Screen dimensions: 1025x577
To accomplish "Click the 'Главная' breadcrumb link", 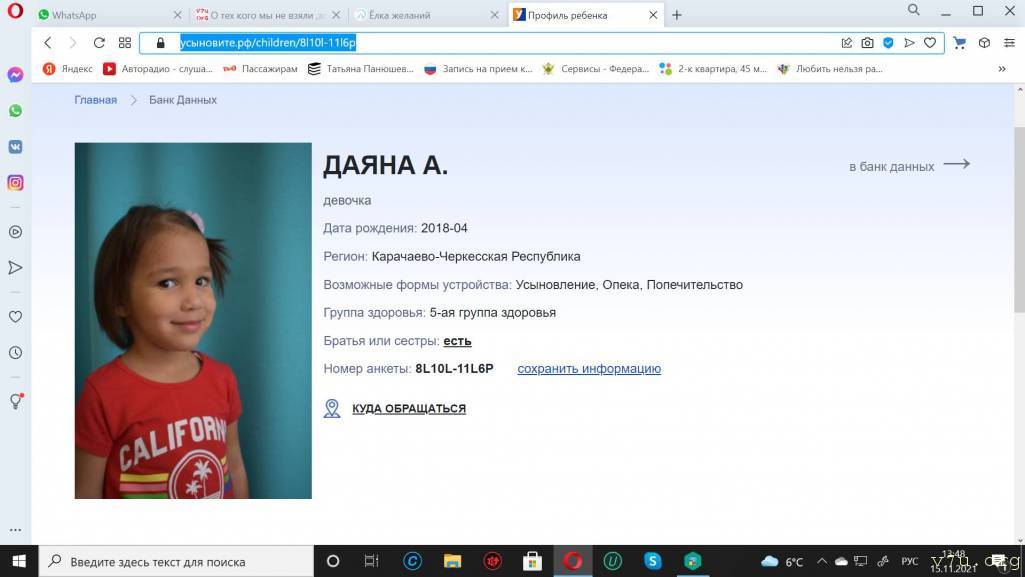I will click(x=95, y=100).
